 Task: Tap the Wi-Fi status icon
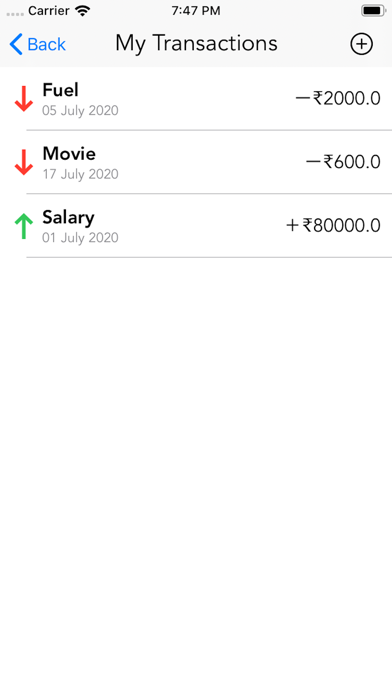coord(83,11)
